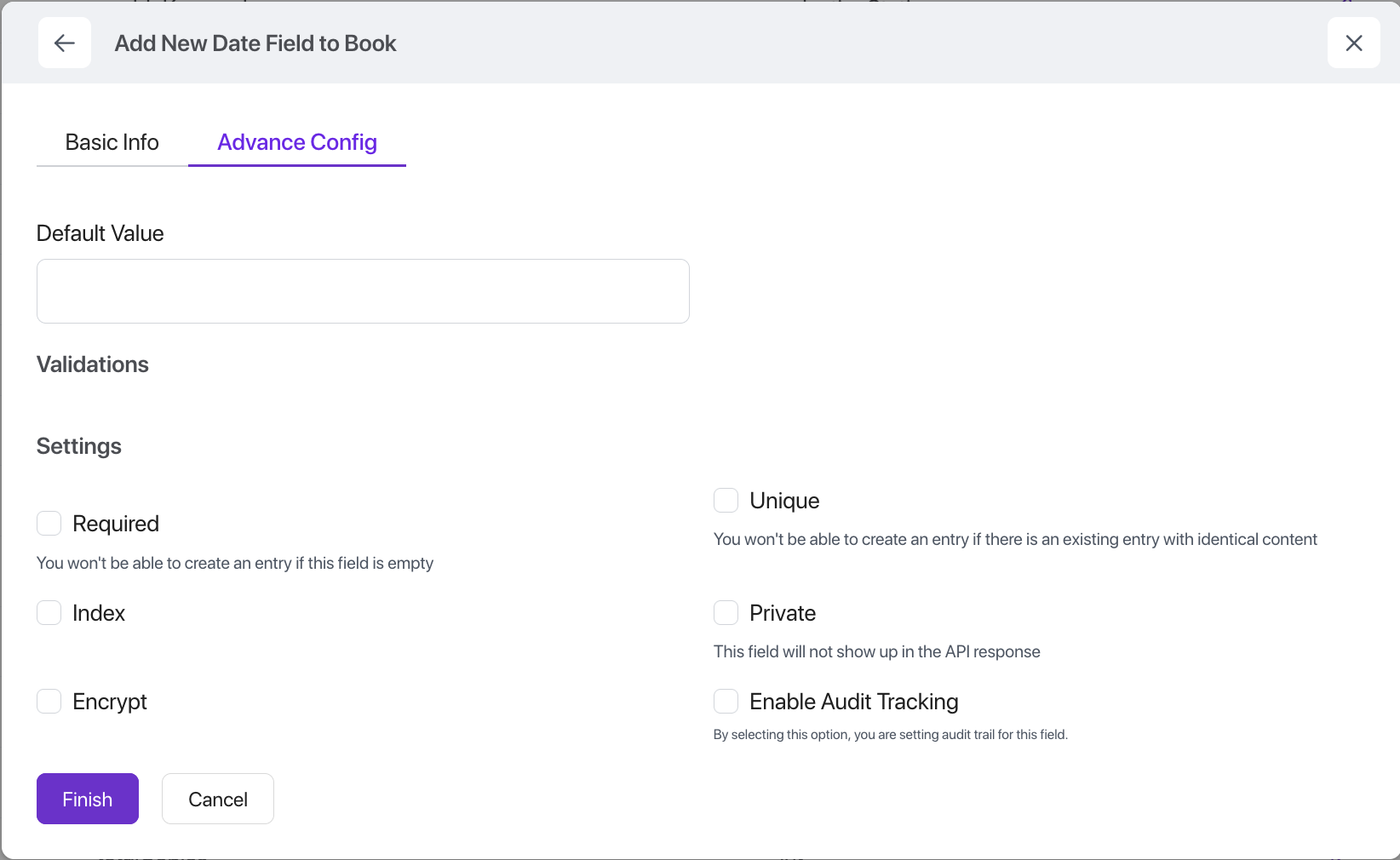Go back using the left arrow icon
1400x860 pixels.
[65, 43]
